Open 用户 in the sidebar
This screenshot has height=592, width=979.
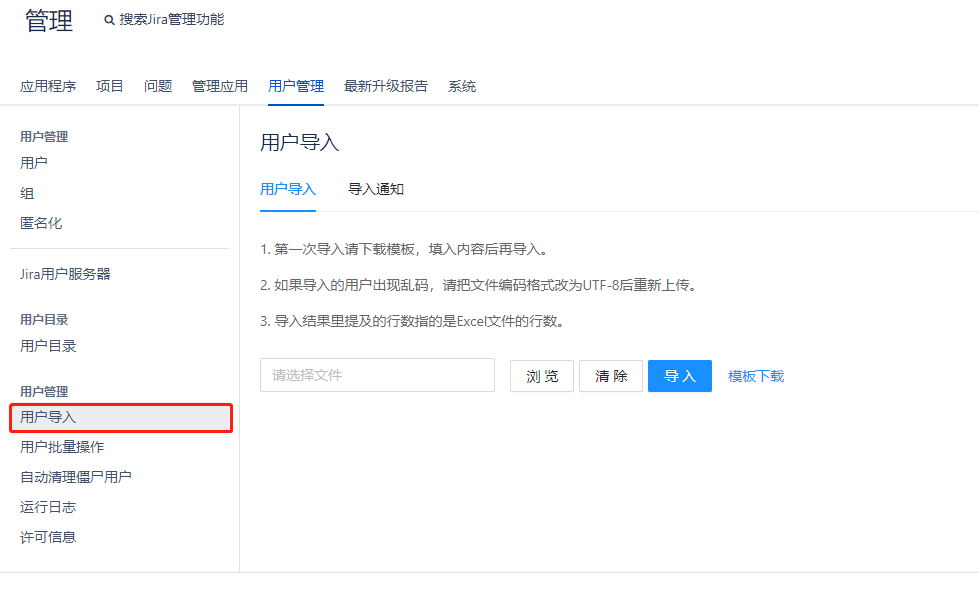(34, 162)
